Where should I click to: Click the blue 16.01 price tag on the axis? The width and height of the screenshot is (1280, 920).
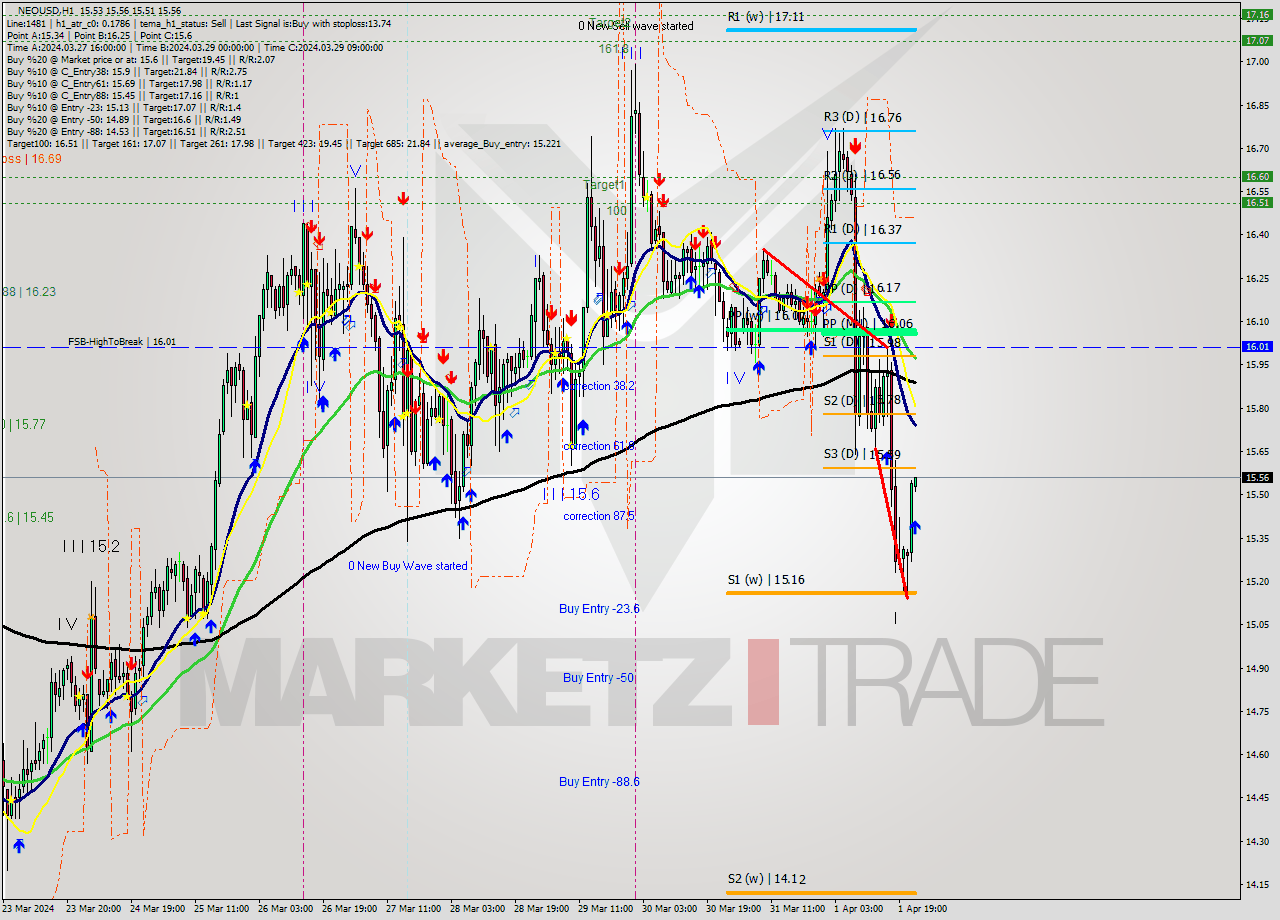pos(1257,346)
